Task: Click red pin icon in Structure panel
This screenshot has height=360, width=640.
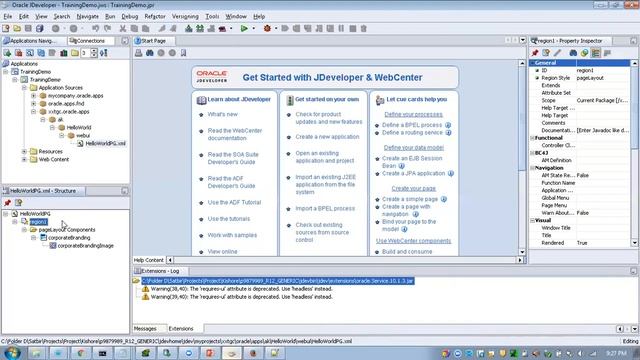Action: tap(7, 203)
